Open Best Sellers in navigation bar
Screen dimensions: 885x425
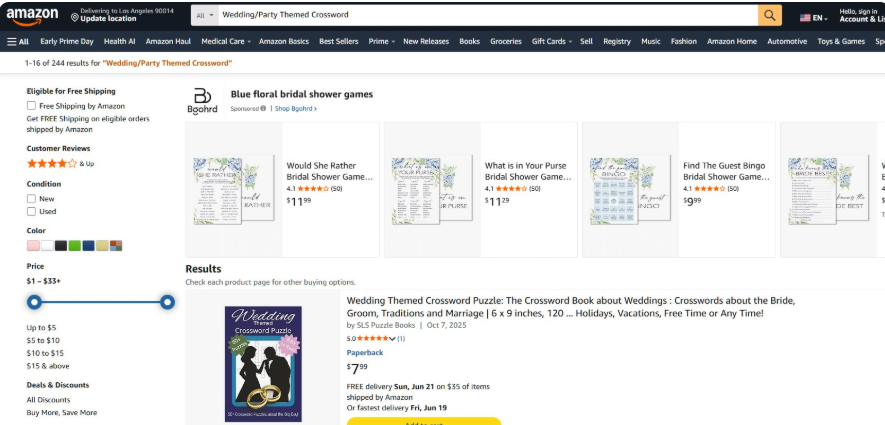[338, 41]
